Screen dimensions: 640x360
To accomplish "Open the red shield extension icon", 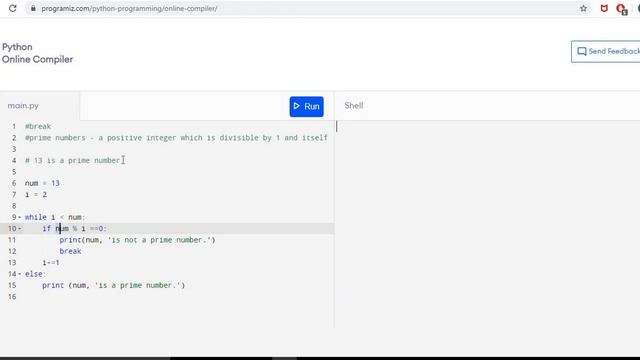I will click(x=604, y=8).
